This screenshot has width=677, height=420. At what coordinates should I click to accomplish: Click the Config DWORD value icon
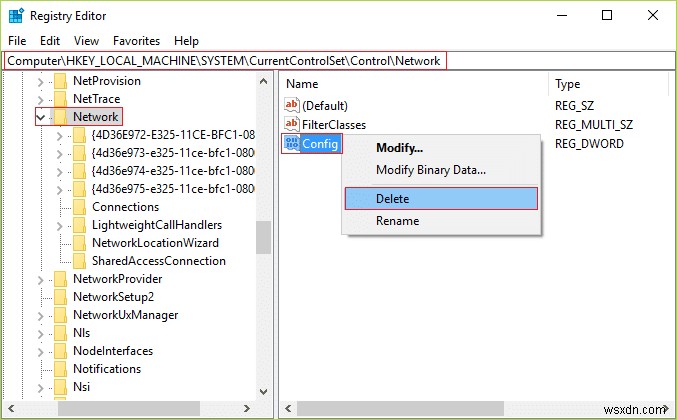click(292, 144)
